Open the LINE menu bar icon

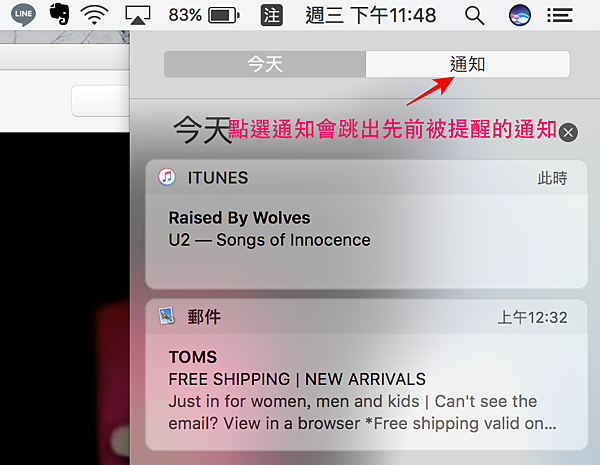[23, 15]
